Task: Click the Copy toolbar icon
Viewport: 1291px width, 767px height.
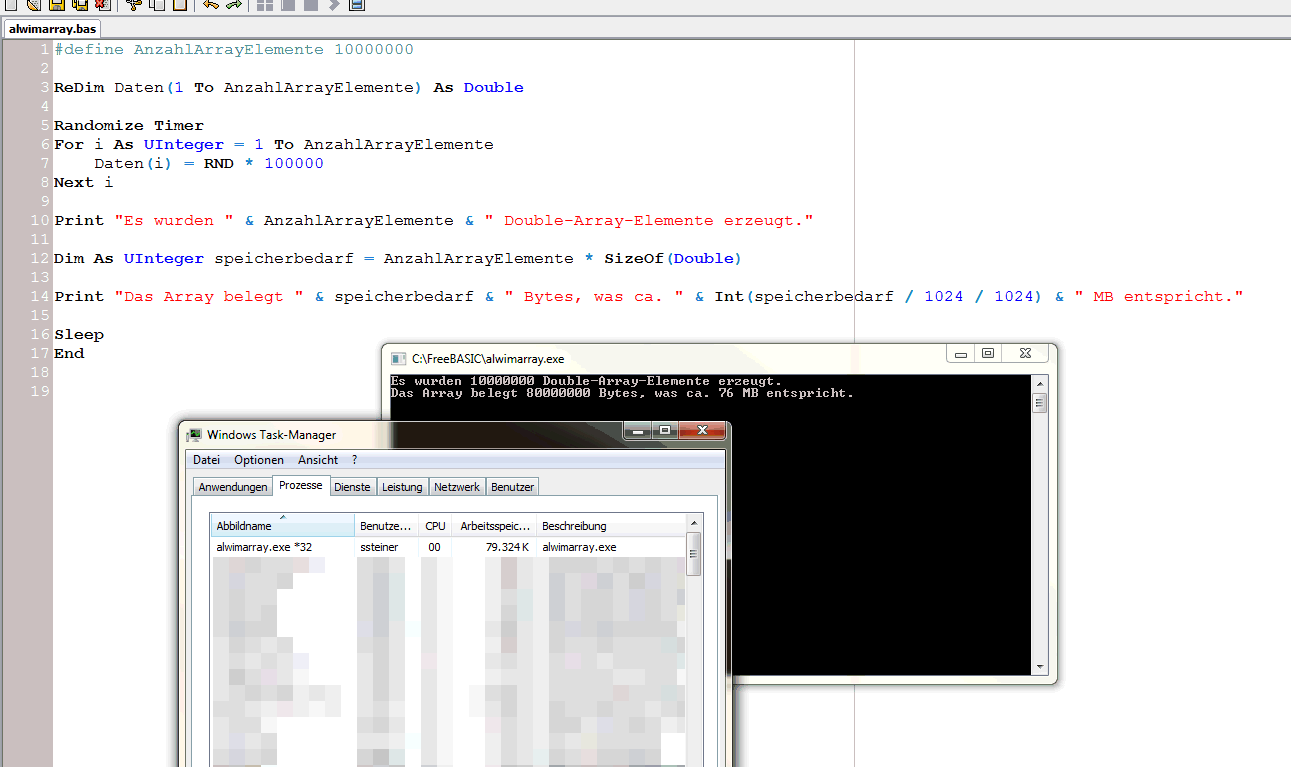Action: click(157, 4)
